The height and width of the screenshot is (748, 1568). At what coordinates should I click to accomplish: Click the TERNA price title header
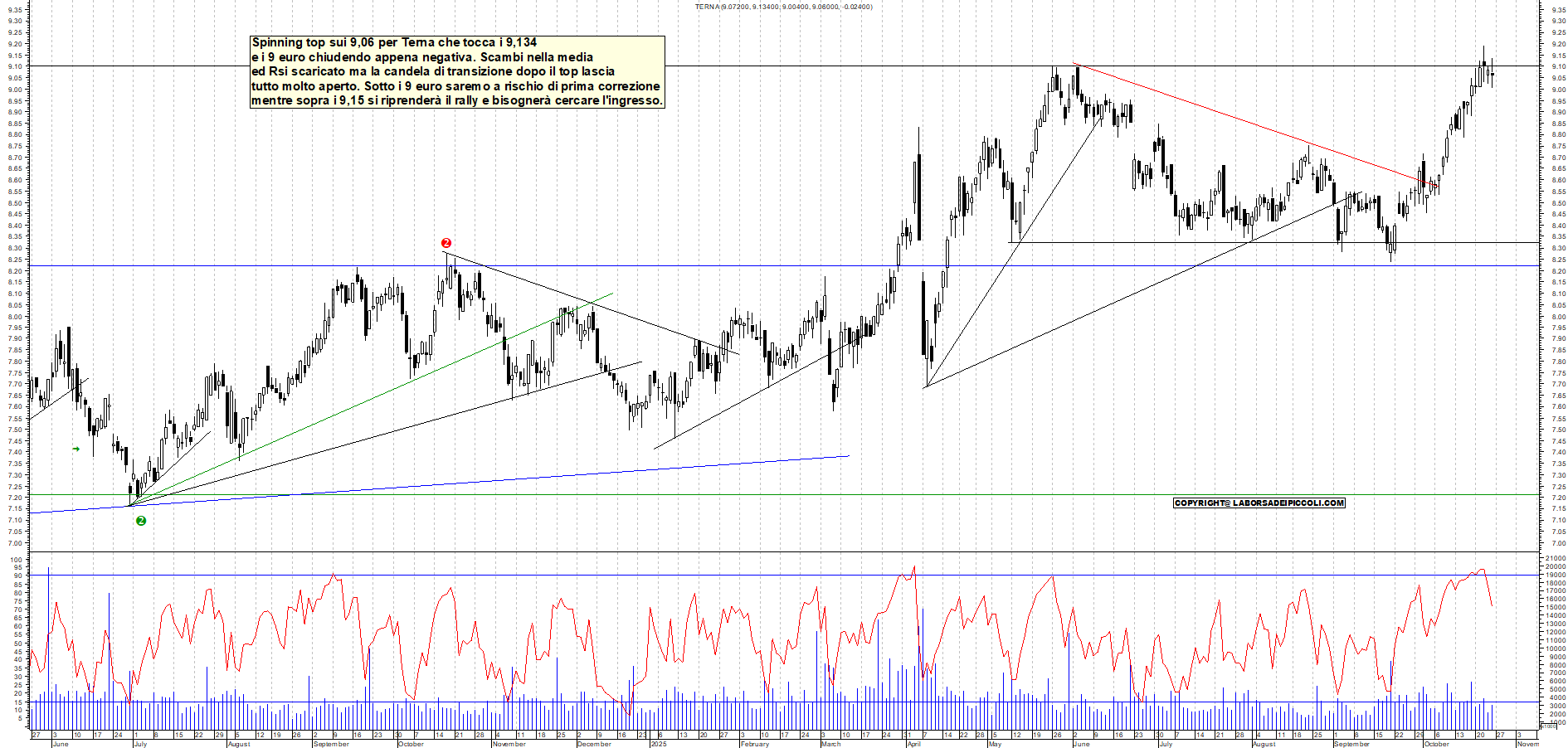point(783,7)
